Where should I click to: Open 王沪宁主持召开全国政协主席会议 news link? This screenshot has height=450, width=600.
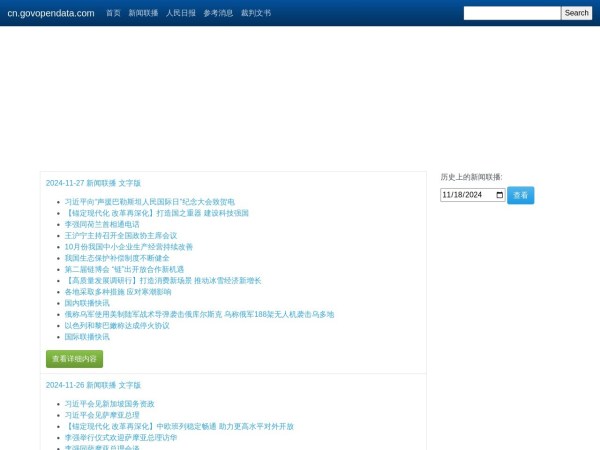120,236
